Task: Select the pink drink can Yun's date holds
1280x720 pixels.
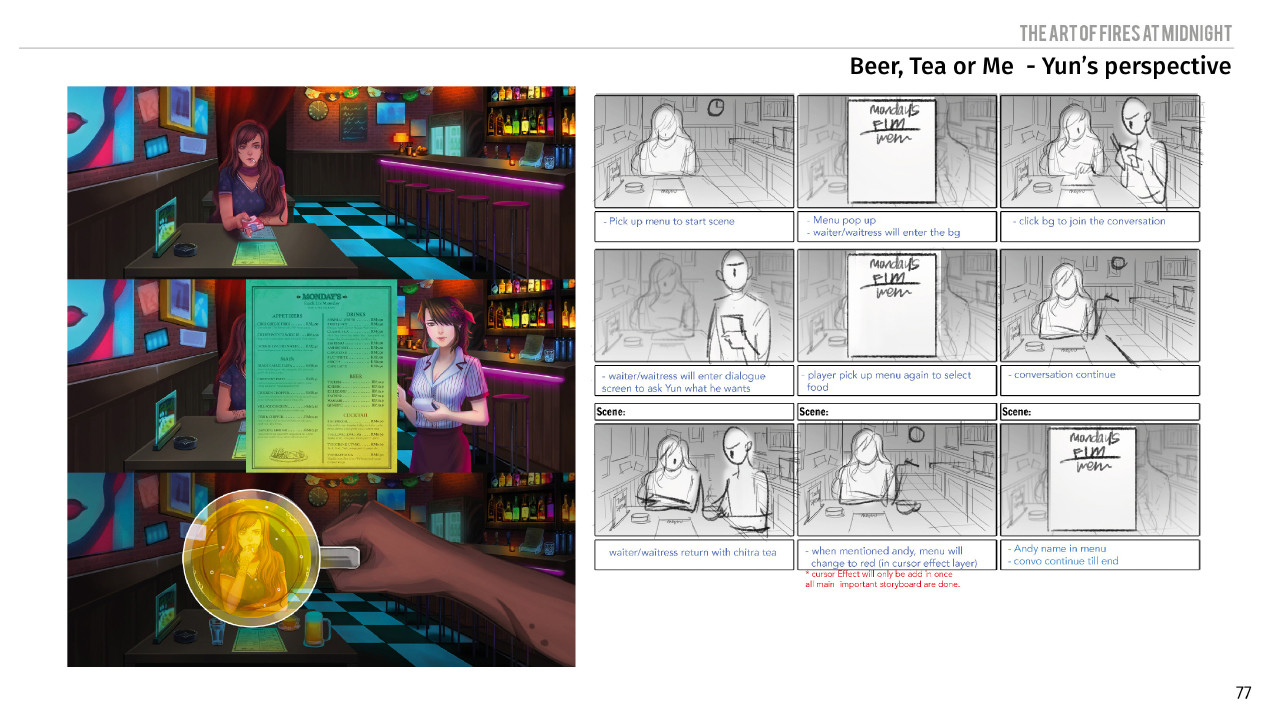Action: (251, 223)
